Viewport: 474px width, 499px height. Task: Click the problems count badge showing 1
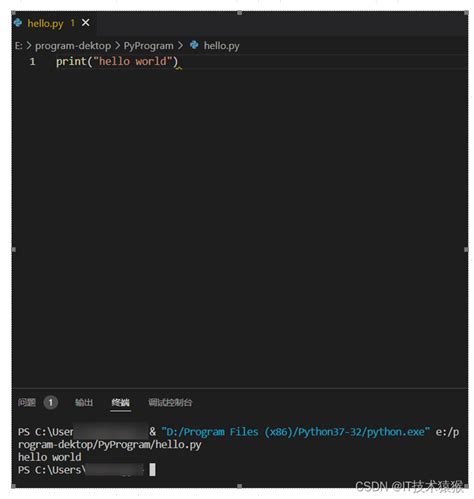tap(51, 402)
